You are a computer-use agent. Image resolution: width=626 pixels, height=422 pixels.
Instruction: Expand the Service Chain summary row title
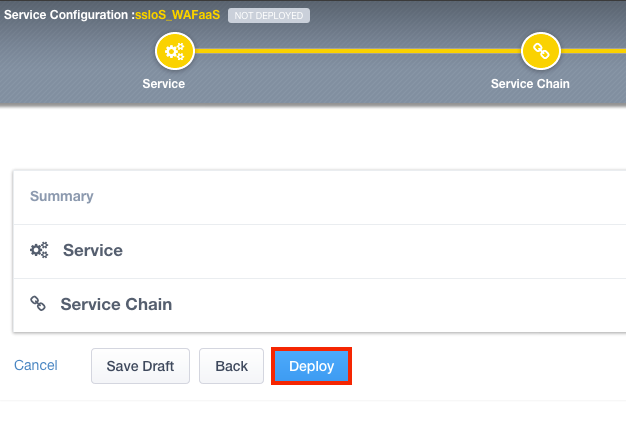click(116, 304)
